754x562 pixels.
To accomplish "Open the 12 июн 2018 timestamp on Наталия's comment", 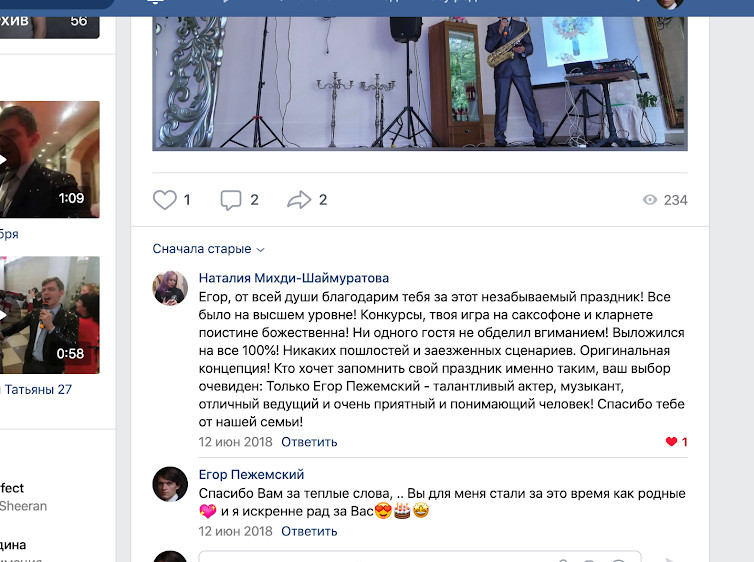I will coord(236,442).
